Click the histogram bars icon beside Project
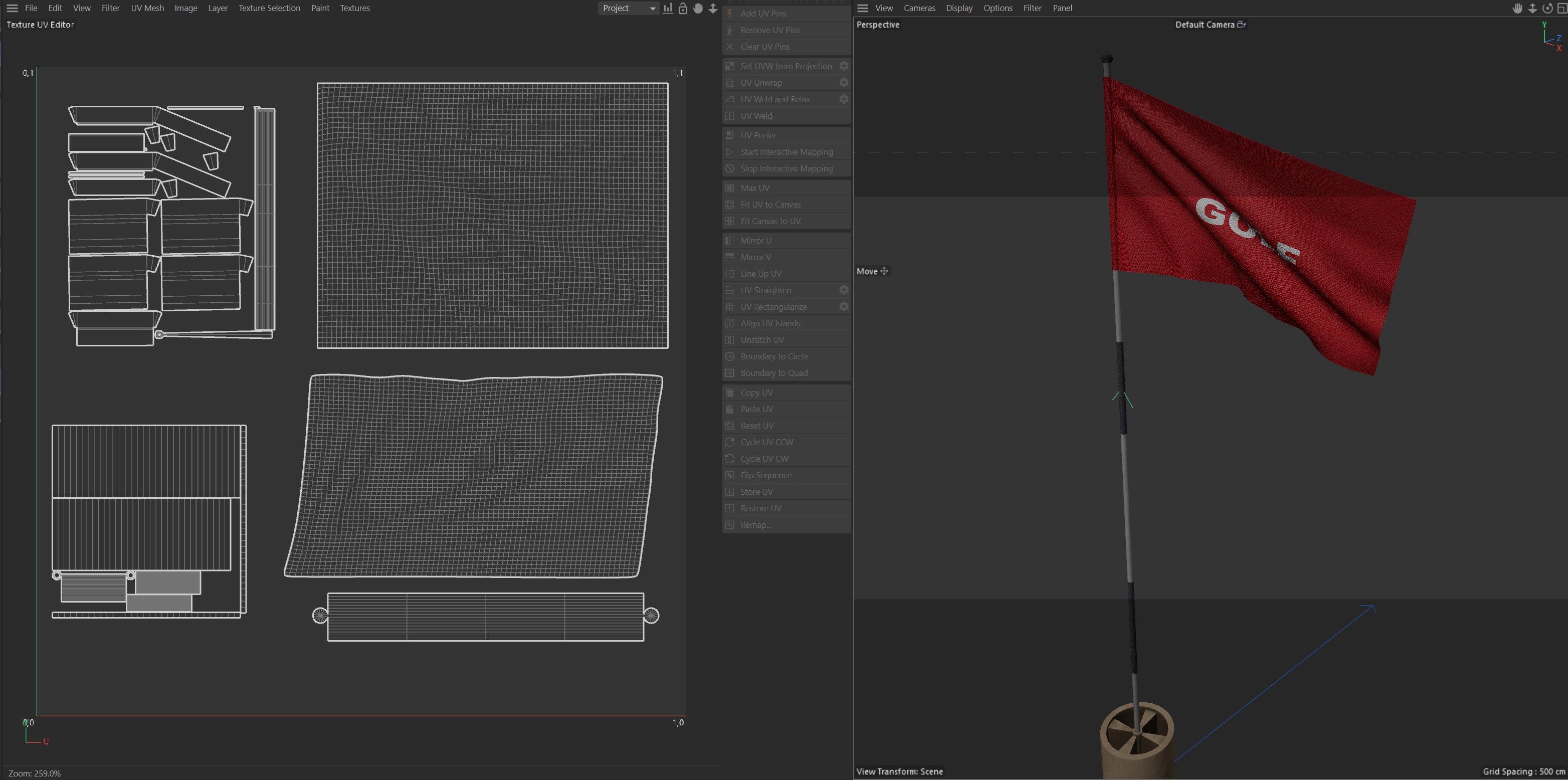 point(668,9)
